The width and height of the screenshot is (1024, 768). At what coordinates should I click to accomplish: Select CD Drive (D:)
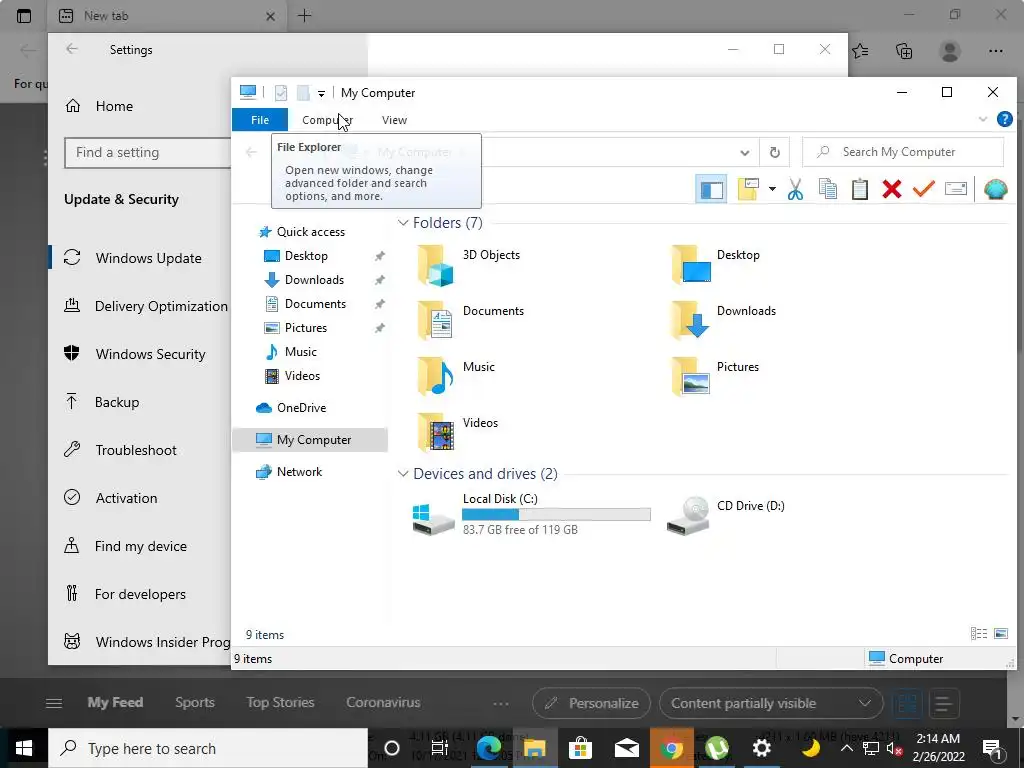coord(726,515)
